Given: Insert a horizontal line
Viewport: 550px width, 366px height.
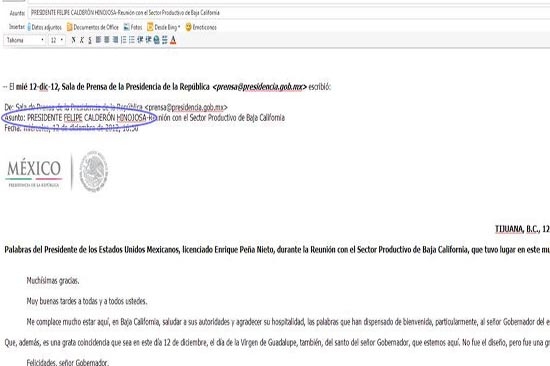Looking at the screenshot, I should [x=165, y=40].
